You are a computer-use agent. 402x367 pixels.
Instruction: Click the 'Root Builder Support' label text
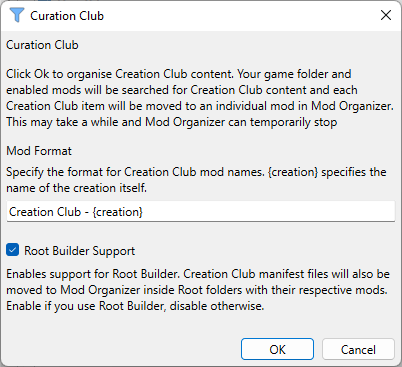click(x=80, y=251)
